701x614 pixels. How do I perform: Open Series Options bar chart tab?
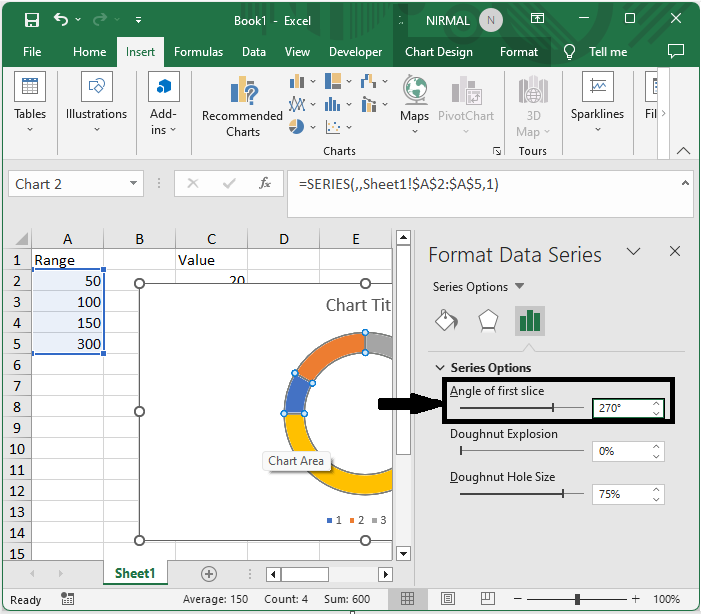pos(530,320)
